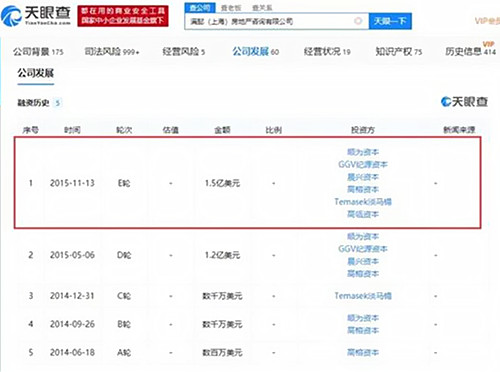The width and height of the screenshot is (500, 372).
Task: Open the 经营状况 19 section
Action: (x=327, y=52)
